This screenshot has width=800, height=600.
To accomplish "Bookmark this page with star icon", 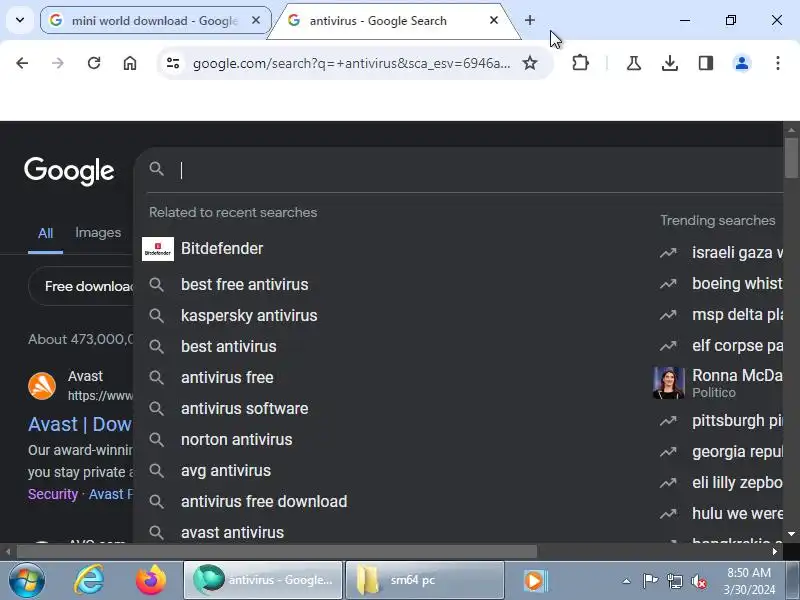I will click(x=530, y=63).
